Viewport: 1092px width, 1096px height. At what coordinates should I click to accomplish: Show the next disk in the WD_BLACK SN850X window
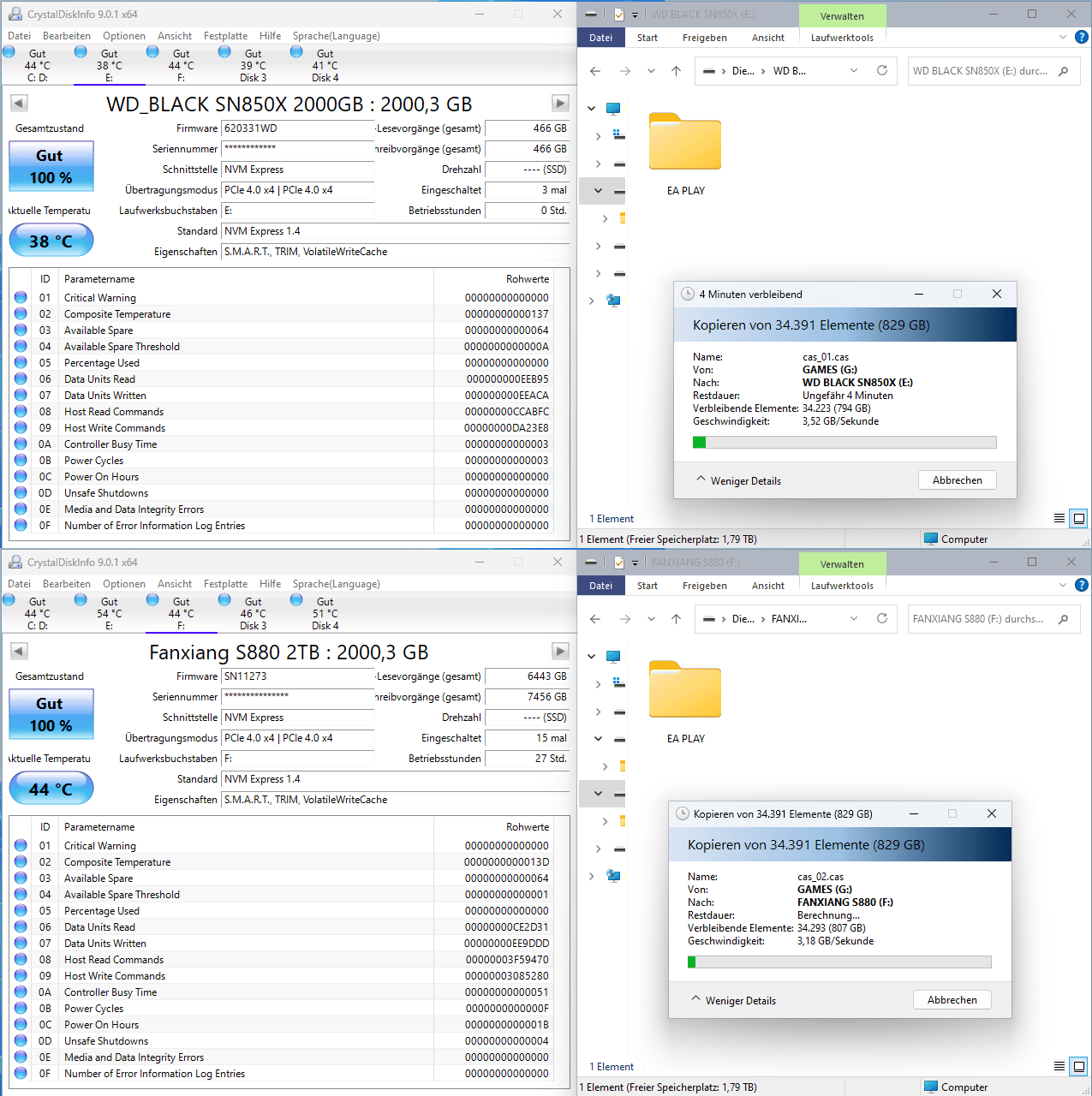(560, 103)
